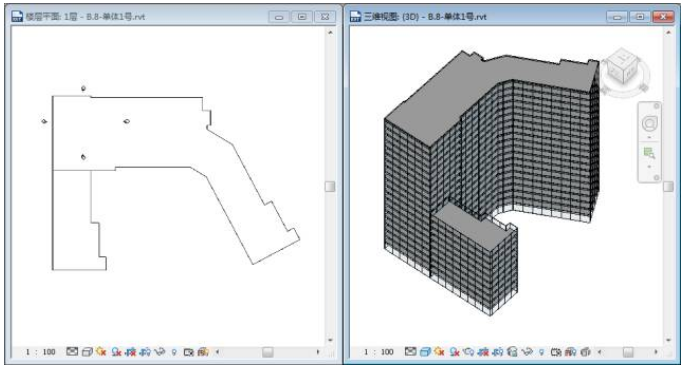This screenshot has width=698, height=368.
Task: Select lowest elevation marker inside building outline
Action: (x=83, y=157)
